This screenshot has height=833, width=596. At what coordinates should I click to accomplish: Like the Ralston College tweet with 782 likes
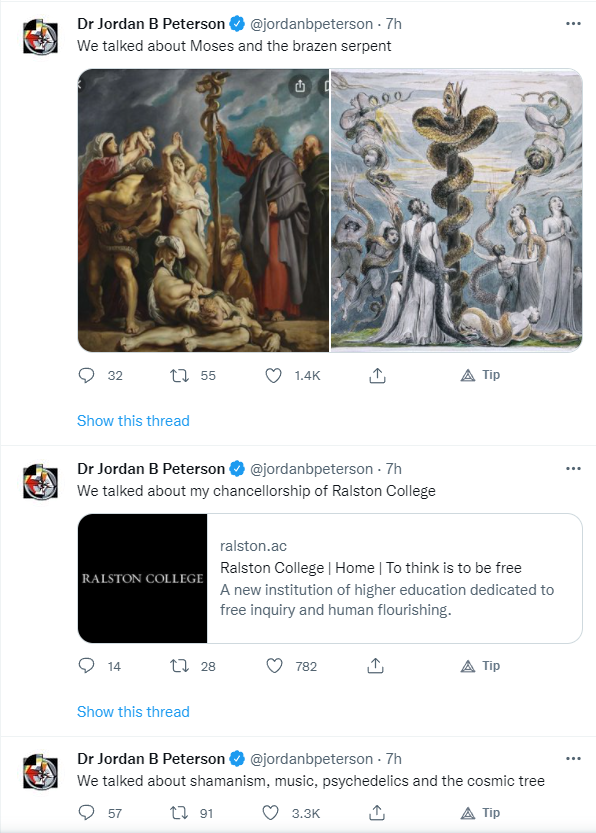point(274,666)
